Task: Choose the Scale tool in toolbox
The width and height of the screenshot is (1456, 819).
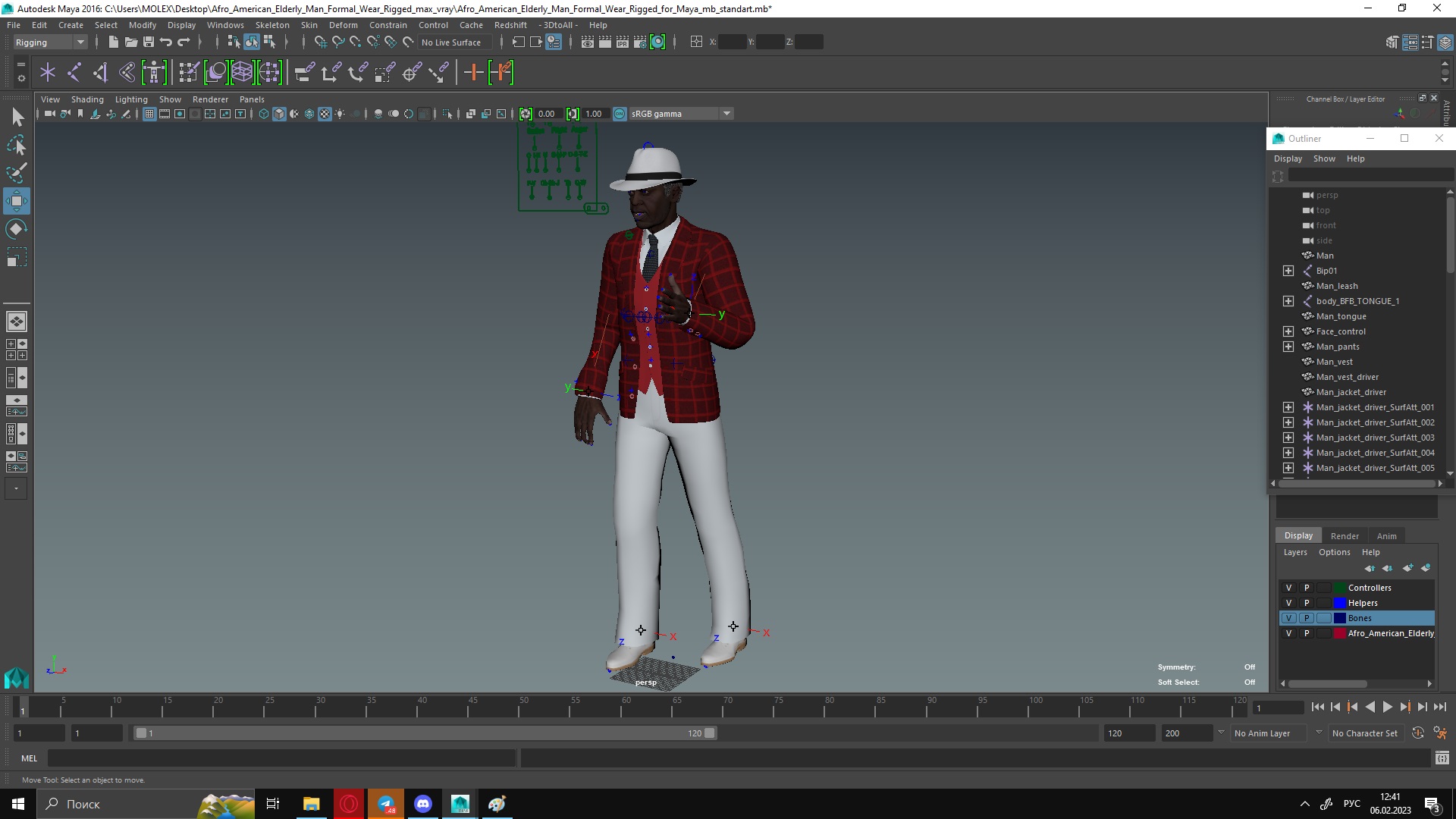Action: tap(17, 257)
